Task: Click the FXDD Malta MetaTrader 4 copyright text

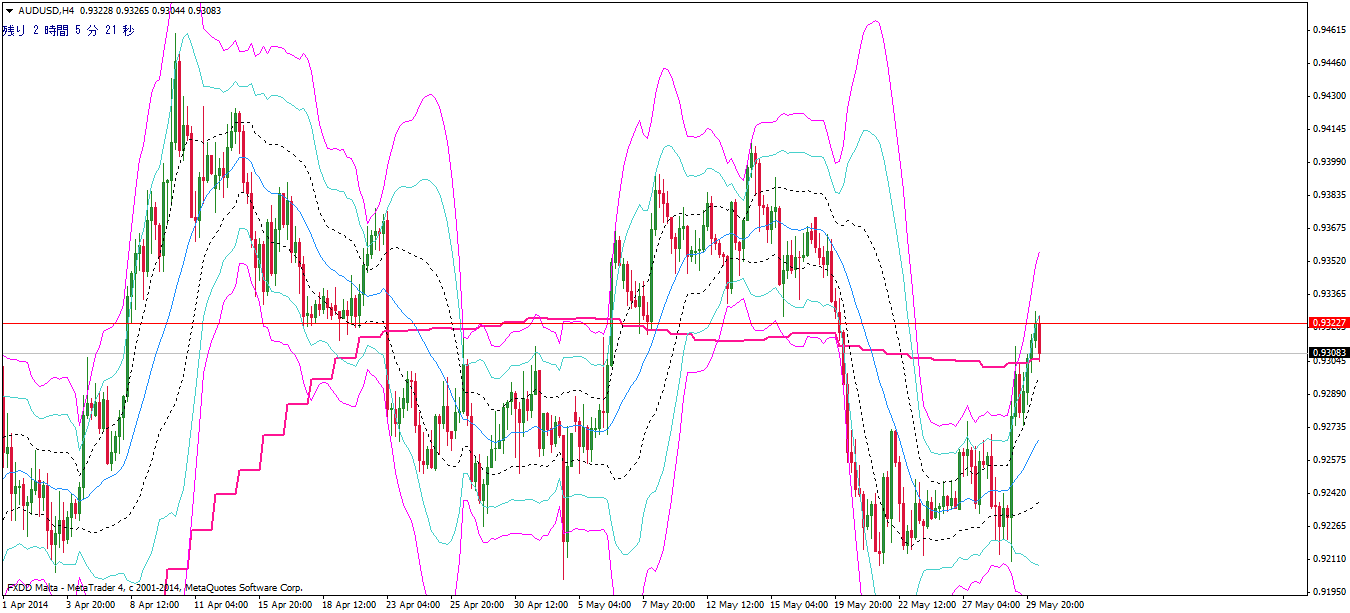Action: pos(155,588)
